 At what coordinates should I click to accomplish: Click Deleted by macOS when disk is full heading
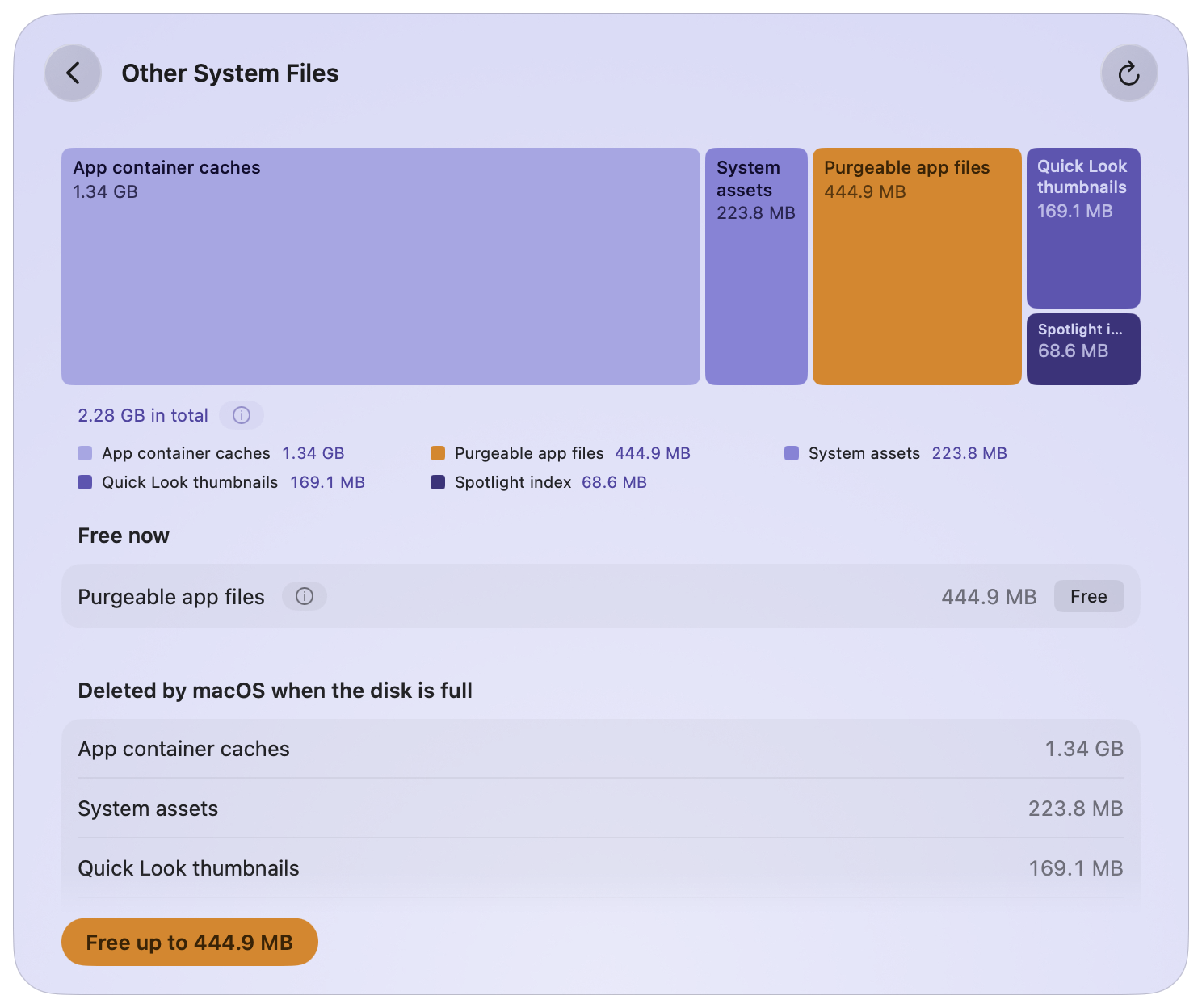(275, 691)
